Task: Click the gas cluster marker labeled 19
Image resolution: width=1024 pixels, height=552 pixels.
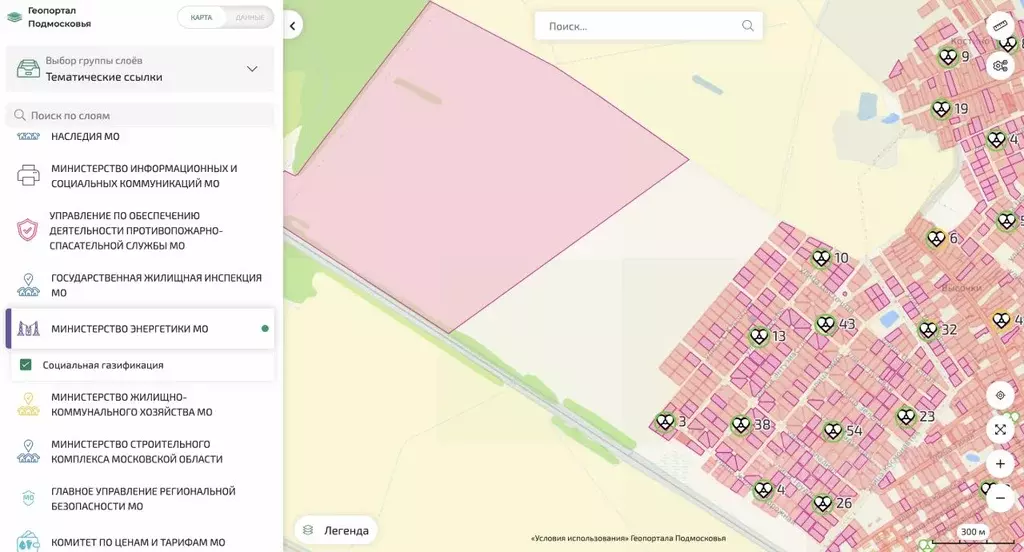Action: click(x=941, y=108)
